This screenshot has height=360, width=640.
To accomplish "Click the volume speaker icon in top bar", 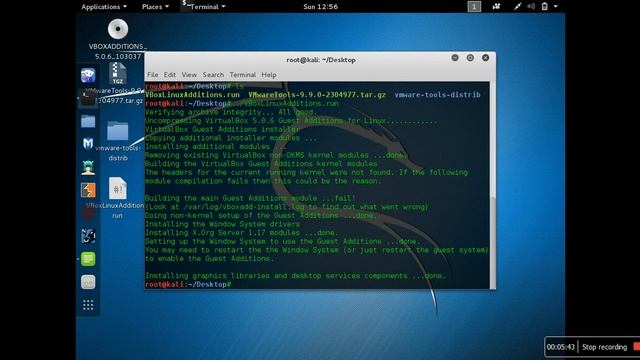I will tap(531, 6).
